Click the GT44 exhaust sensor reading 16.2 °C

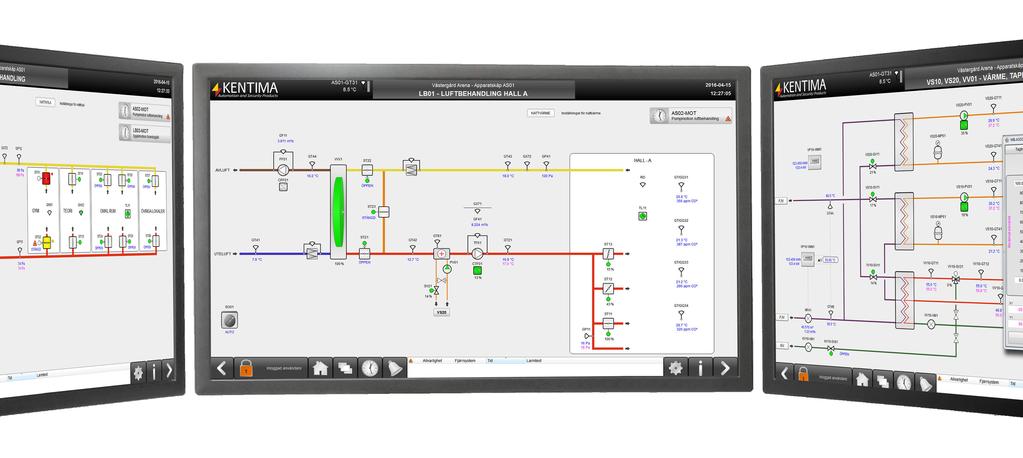tap(312, 166)
